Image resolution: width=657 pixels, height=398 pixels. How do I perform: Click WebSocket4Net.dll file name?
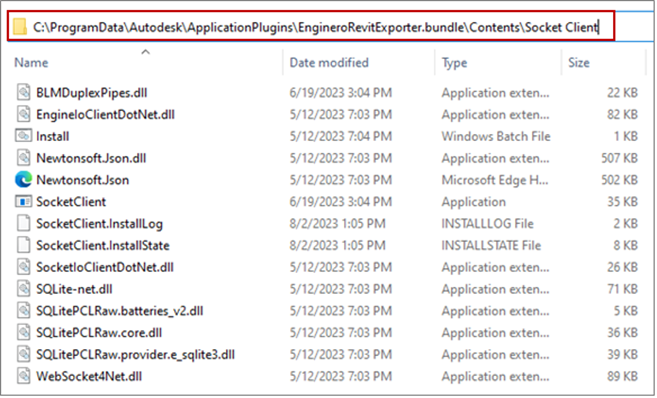[89, 376]
